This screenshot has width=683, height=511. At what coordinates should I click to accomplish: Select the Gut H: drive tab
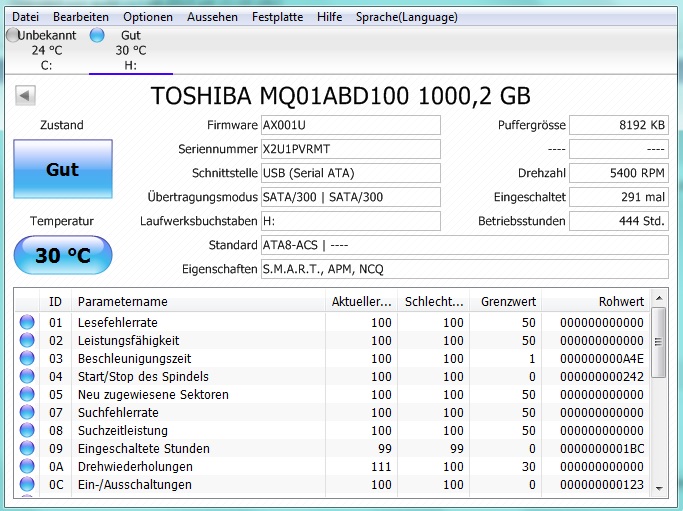coord(131,50)
